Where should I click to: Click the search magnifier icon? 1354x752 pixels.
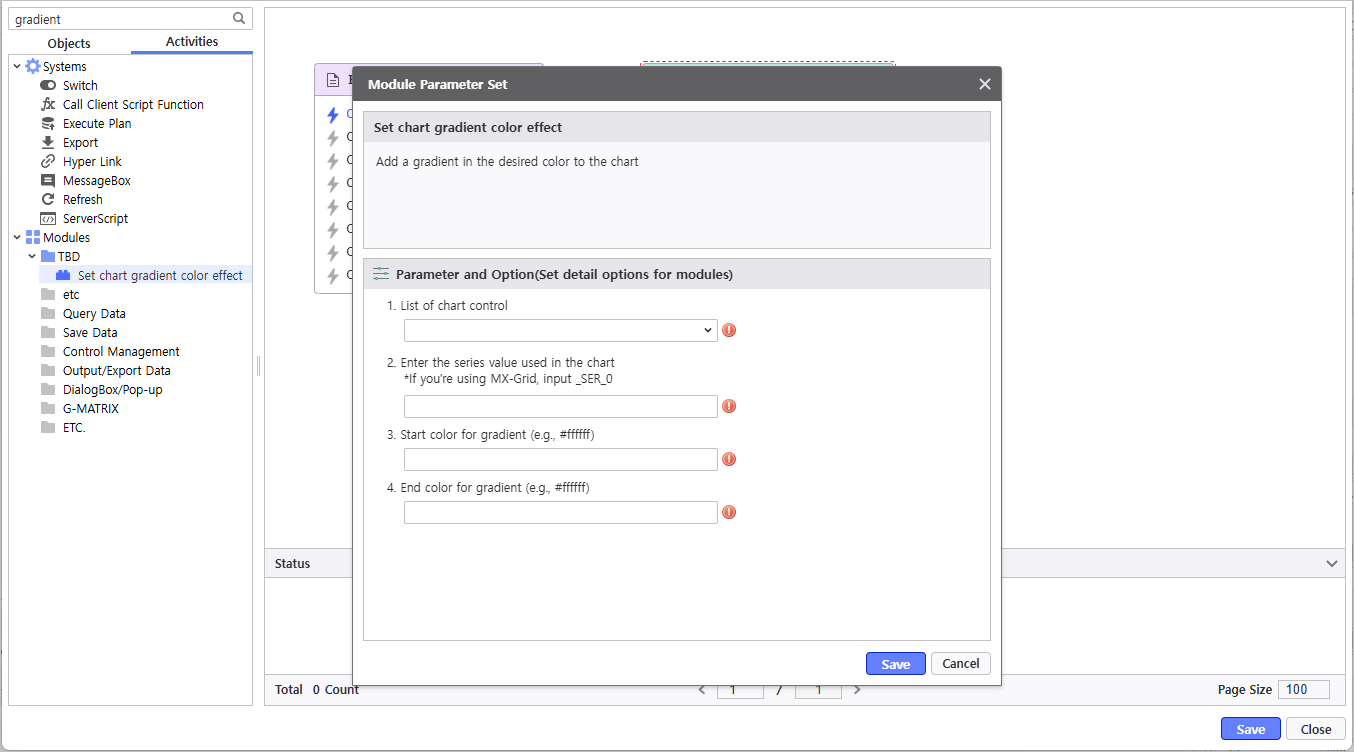coord(238,18)
